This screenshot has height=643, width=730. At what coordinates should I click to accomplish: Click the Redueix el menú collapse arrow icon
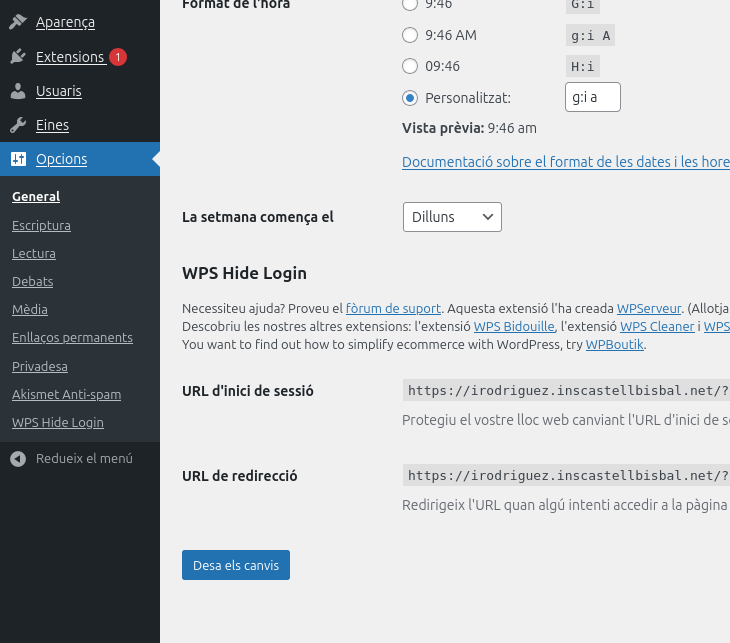click(x=18, y=458)
